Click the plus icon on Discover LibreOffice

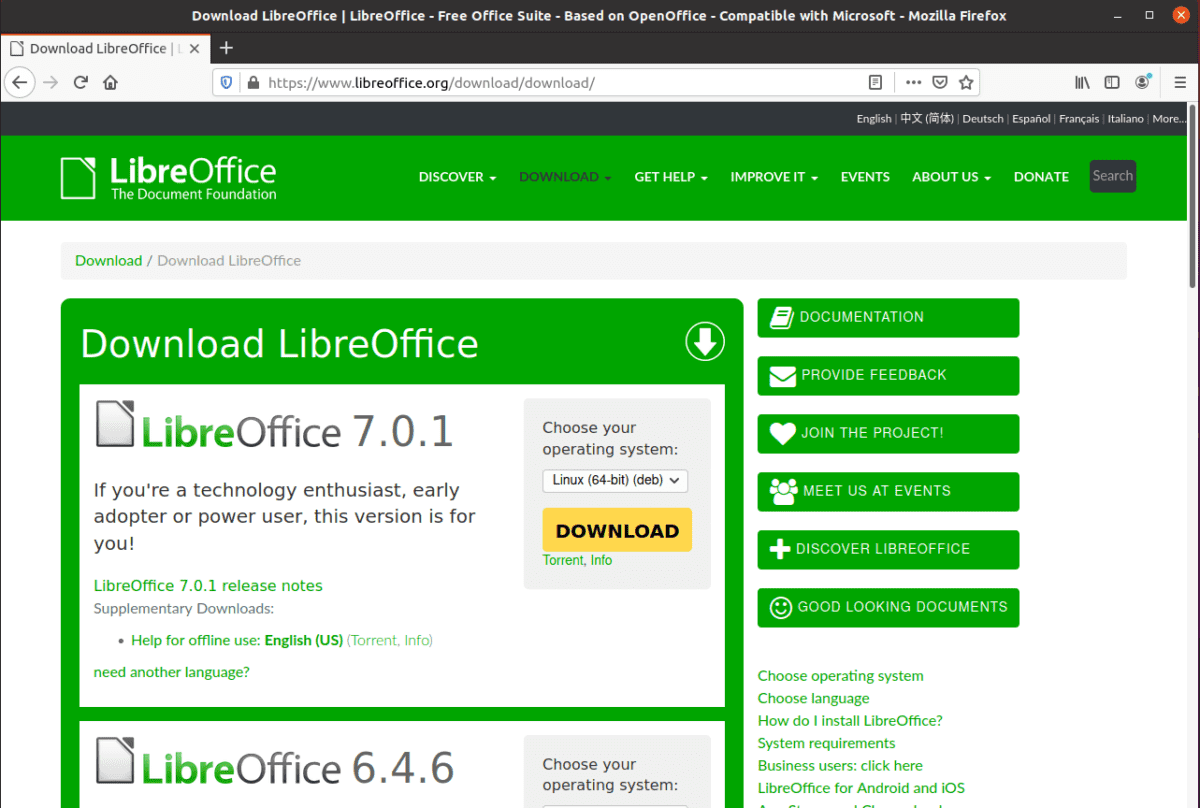[779, 549]
